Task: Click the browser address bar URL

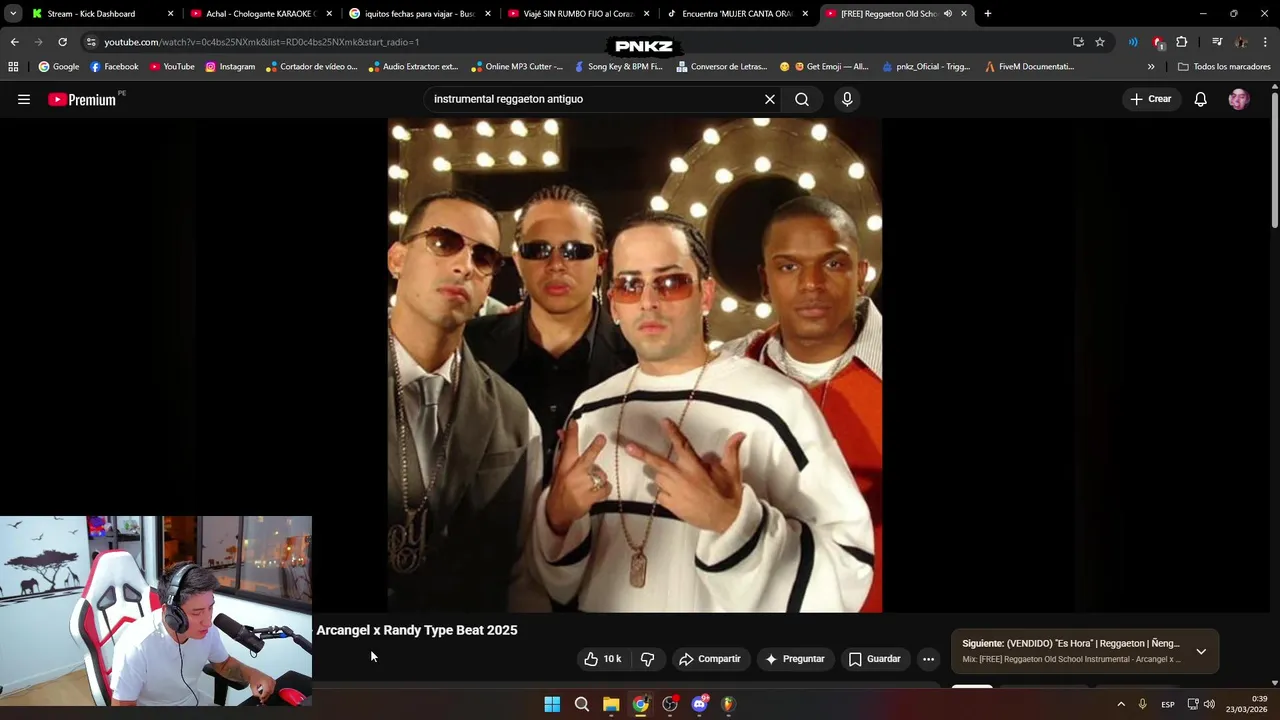Action: 262,42
